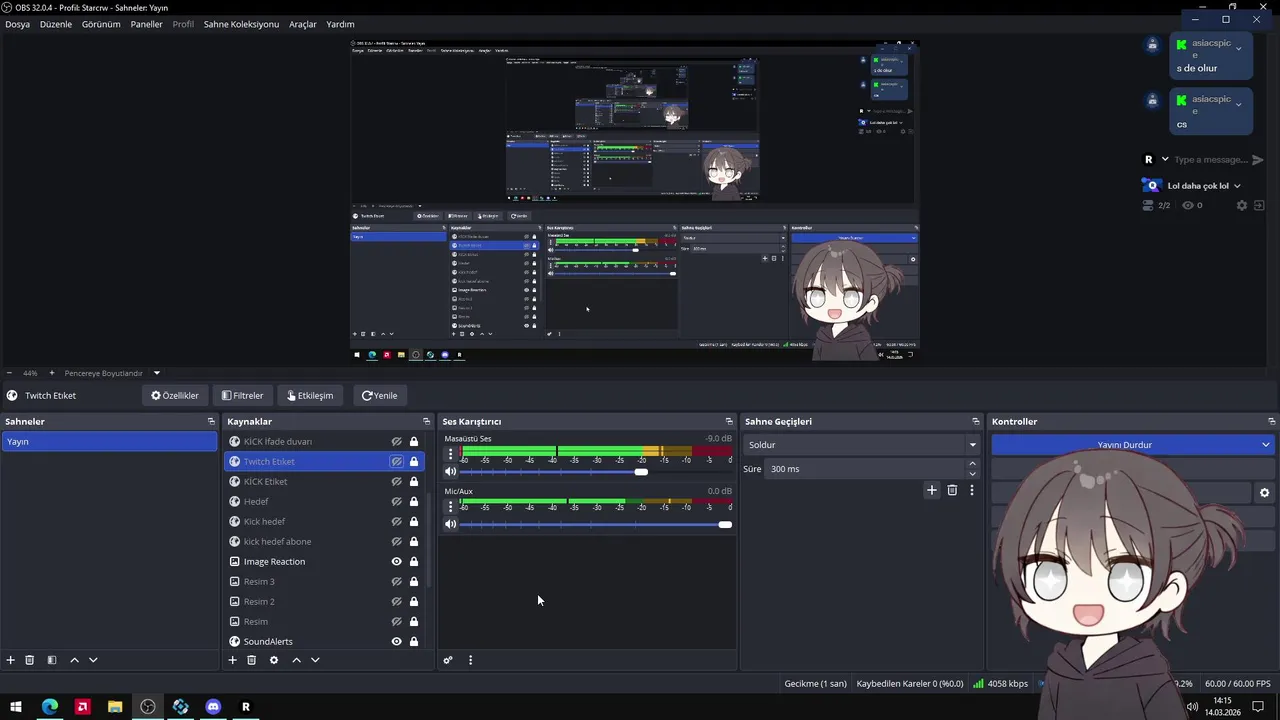Open audio mixer three-dot menu at bottom
The height and width of the screenshot is (720, 1280).
click(470, 660)
